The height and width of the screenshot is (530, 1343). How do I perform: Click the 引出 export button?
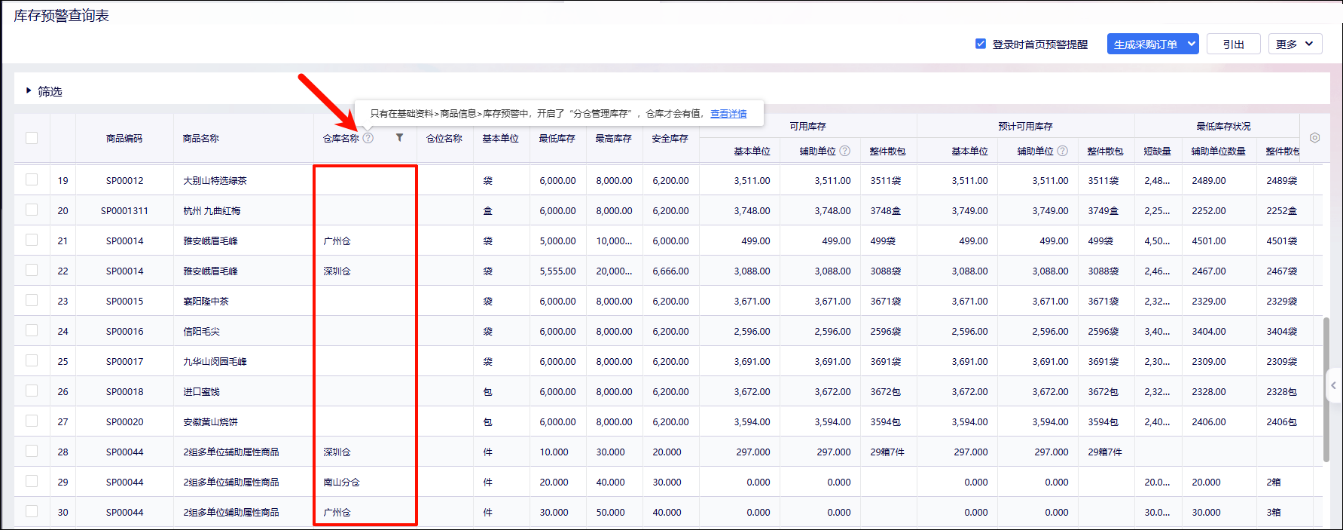[x=1233, y=44]
